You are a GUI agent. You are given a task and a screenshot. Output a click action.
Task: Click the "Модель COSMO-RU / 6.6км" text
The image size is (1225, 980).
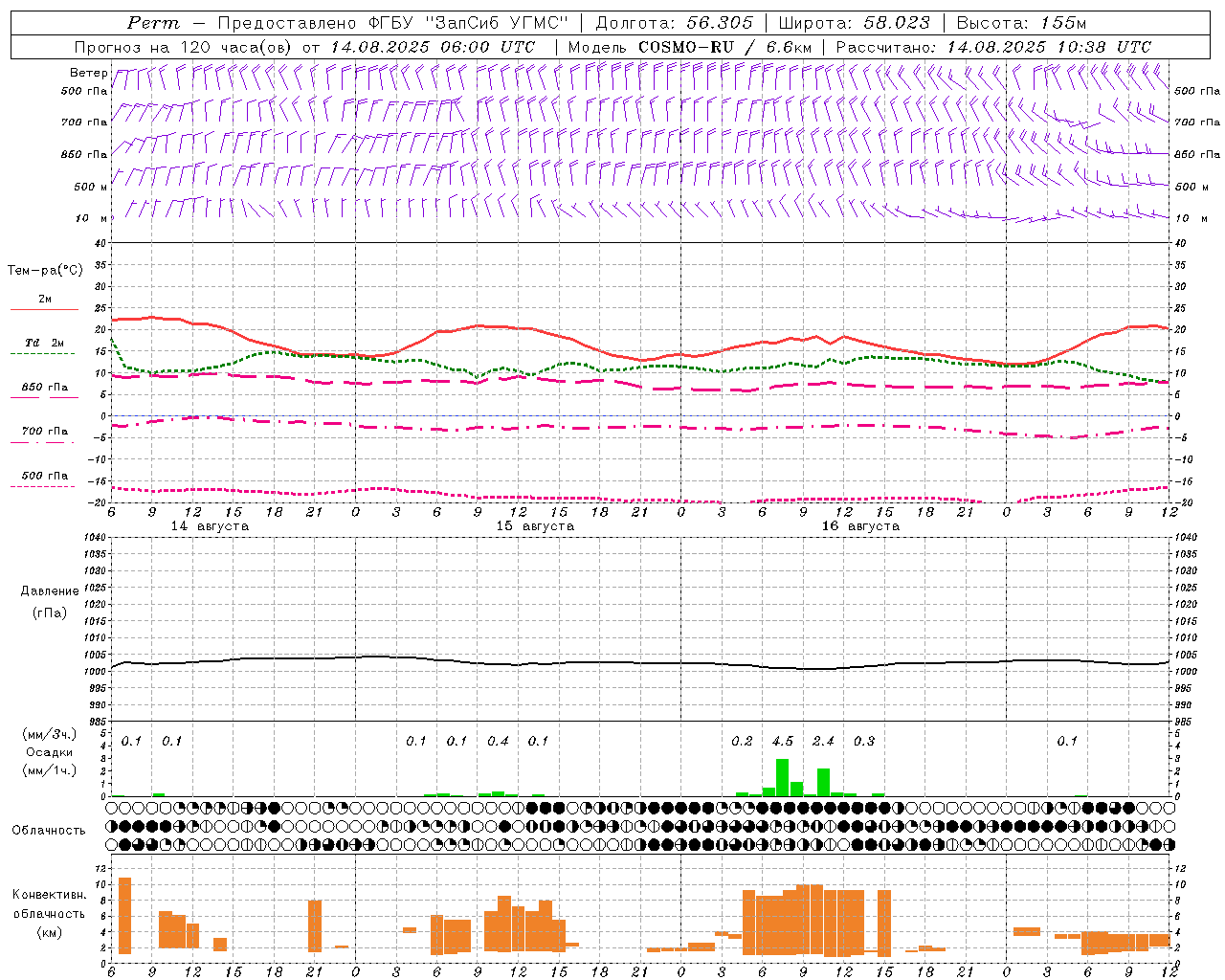pyautogui.click(x=690, y=47)
